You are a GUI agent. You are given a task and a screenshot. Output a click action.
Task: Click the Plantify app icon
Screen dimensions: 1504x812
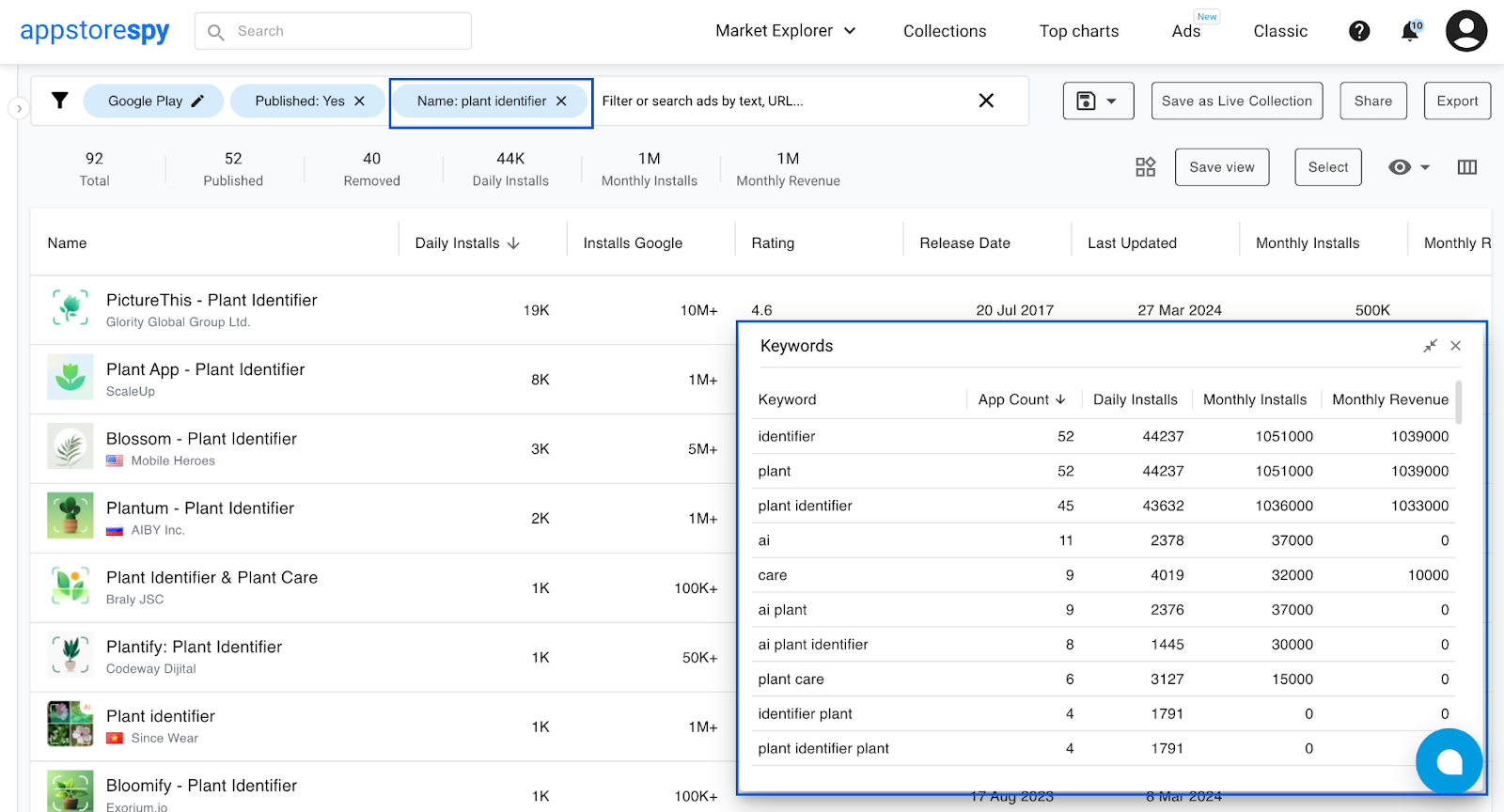tap(70, 654)
